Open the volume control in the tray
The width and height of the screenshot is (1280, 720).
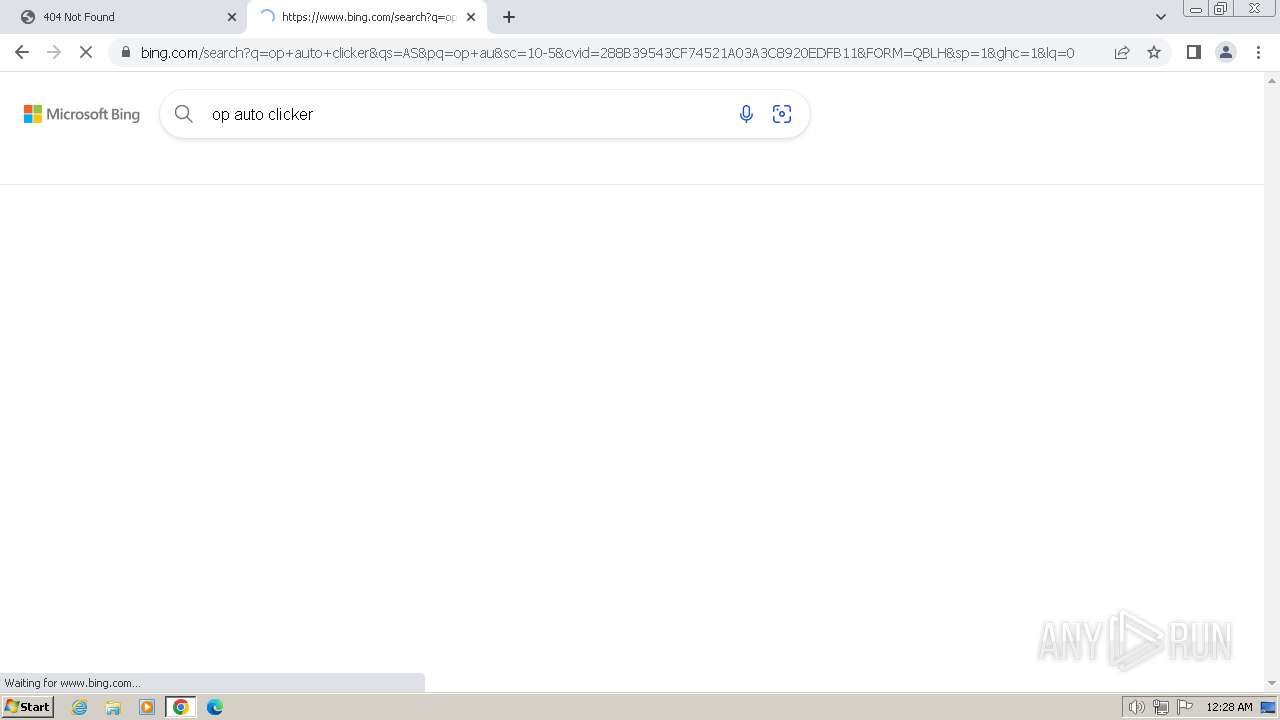click(x=1136, y=707)
